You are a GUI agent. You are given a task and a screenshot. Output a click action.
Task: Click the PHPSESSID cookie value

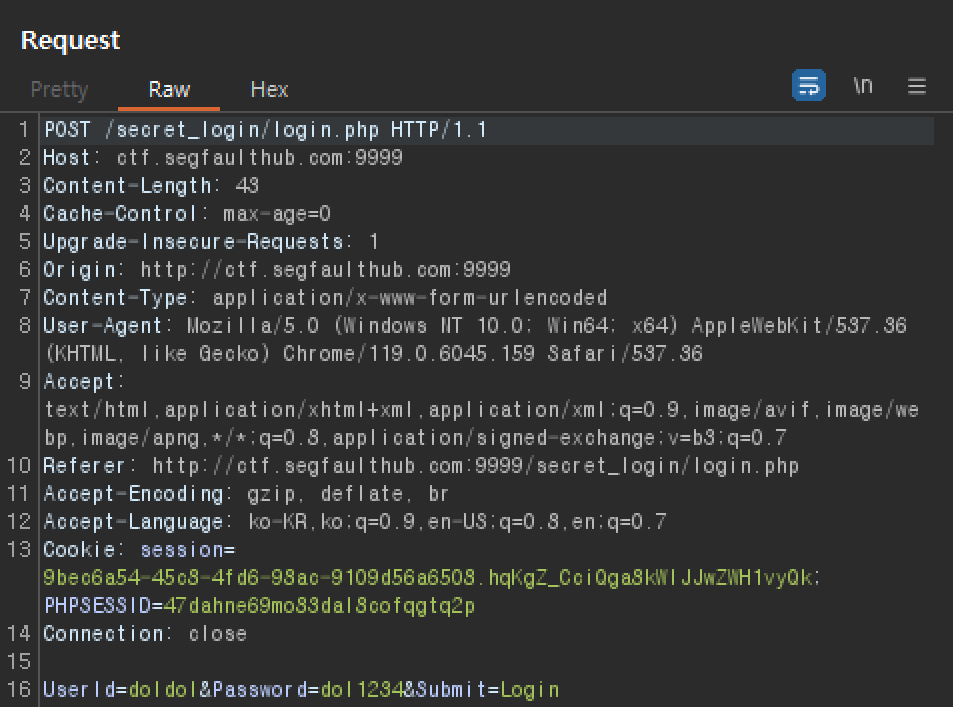point(319,606)
